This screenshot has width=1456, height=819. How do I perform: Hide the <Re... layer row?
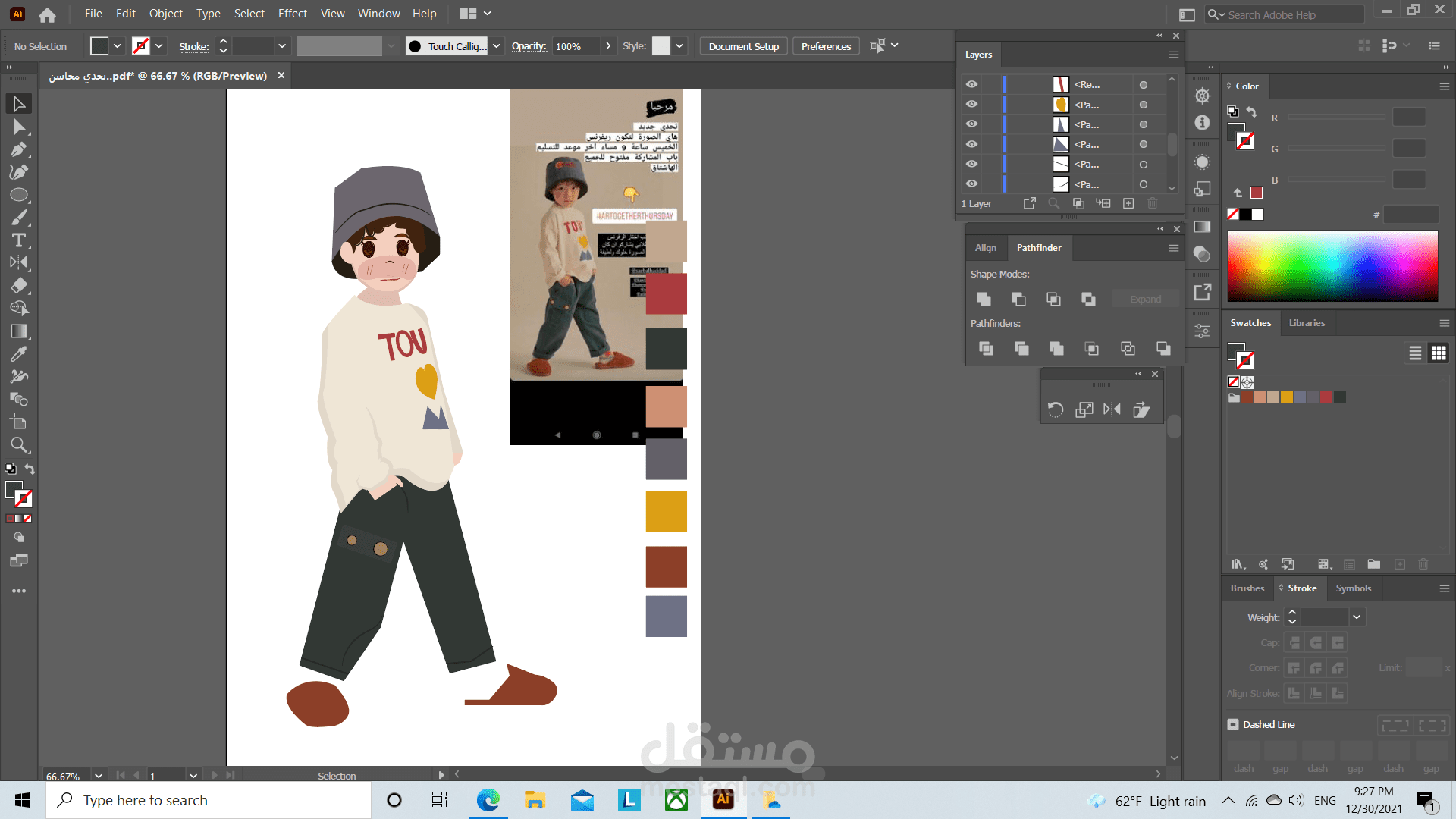tap(971, 84)
